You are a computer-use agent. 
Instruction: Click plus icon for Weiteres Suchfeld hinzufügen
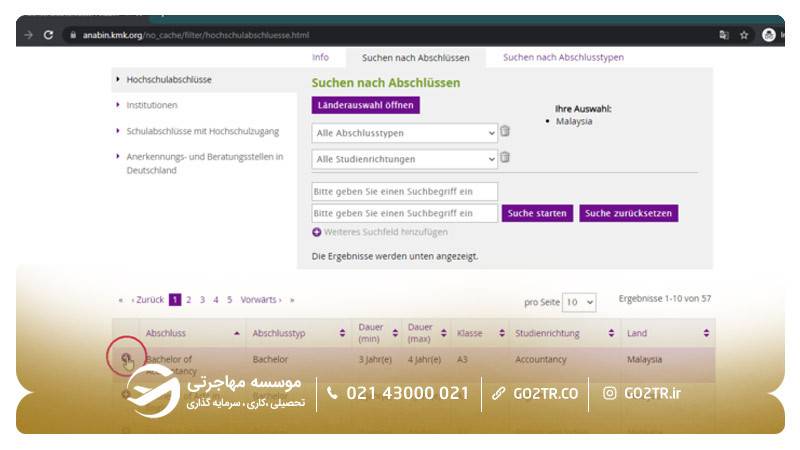(317, 232)
